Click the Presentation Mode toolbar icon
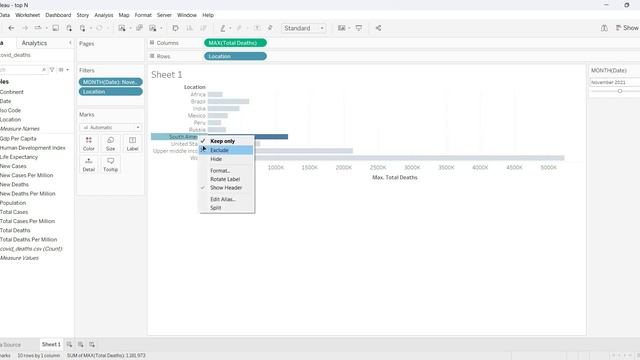 click(x=359, y=28)
